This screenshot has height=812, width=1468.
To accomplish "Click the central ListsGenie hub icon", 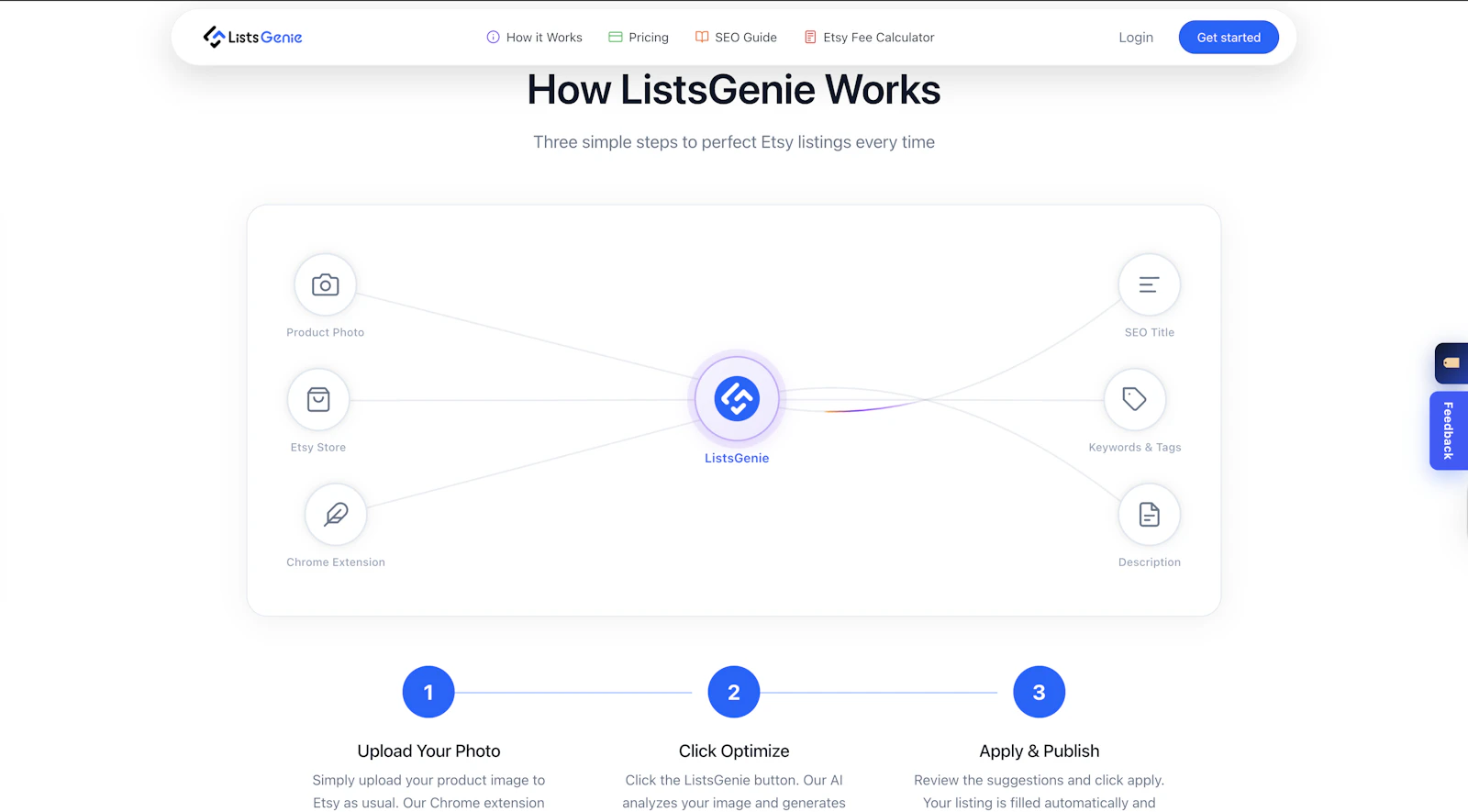I will coord(737,399).
